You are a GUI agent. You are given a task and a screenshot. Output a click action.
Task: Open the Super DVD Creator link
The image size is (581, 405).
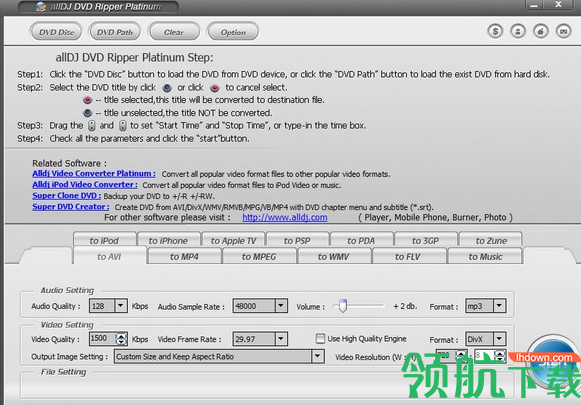71,207
